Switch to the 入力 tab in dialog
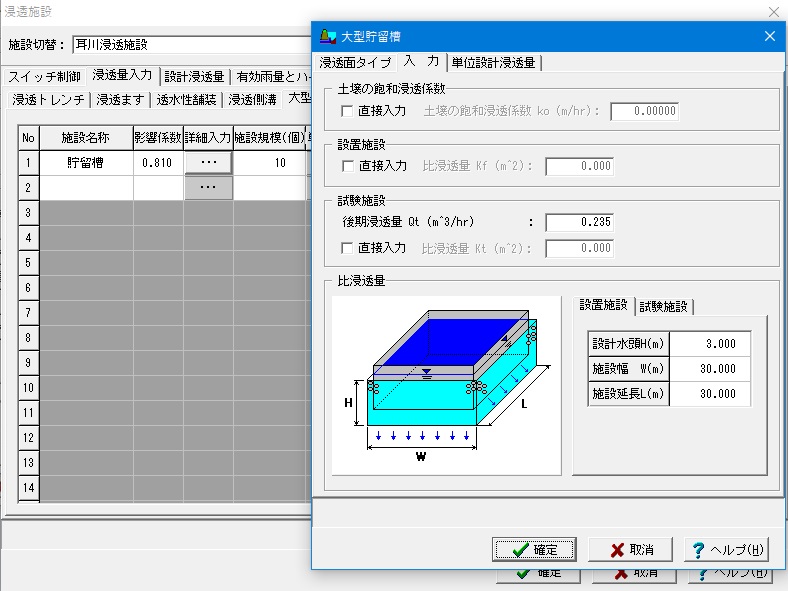Screen dimensions: 788x591 pos(421,61)
